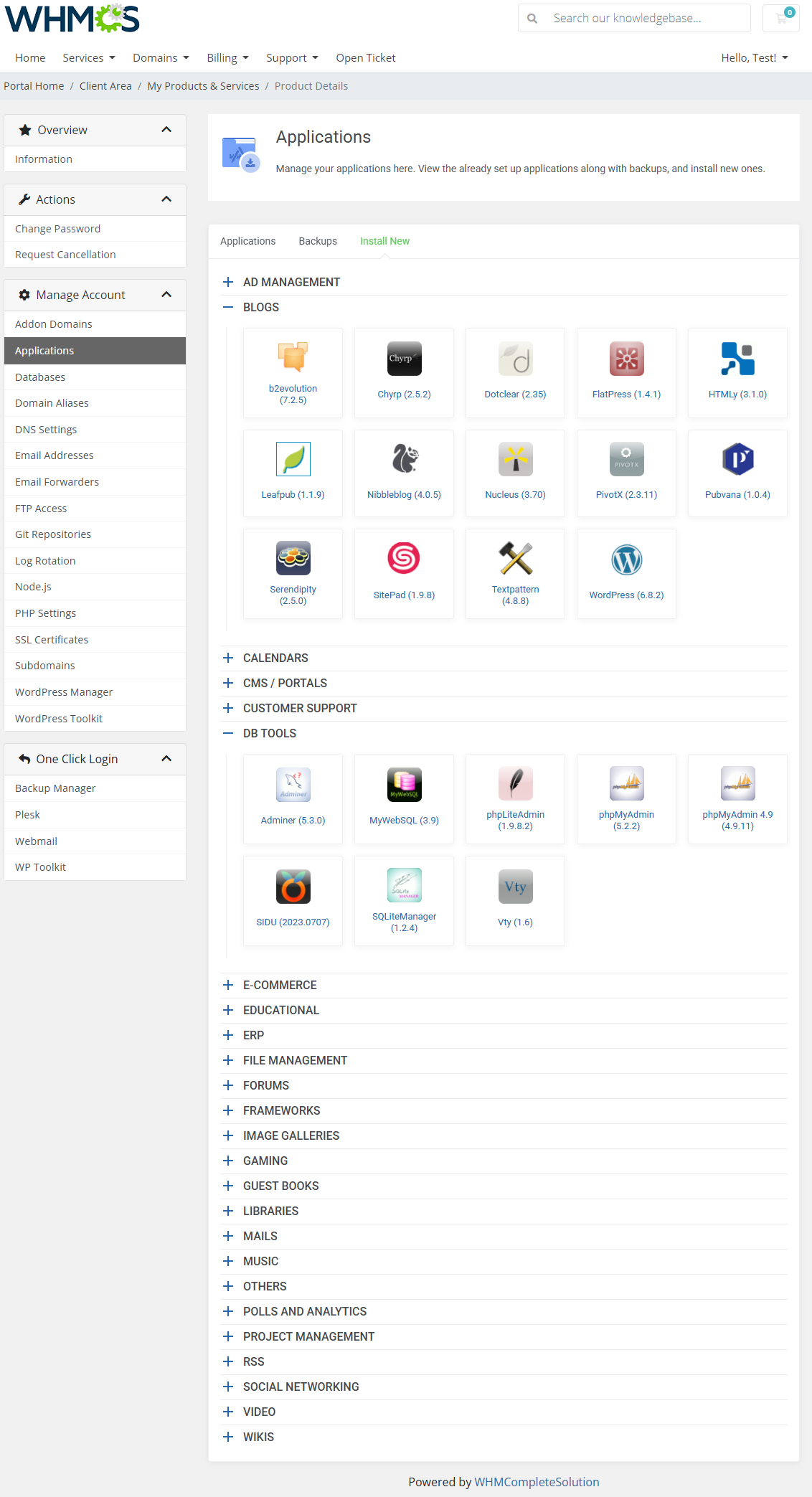This screenshot has height=1497, width=812.
Task: Click the WordPress application icon
Action: click(626, 560)
